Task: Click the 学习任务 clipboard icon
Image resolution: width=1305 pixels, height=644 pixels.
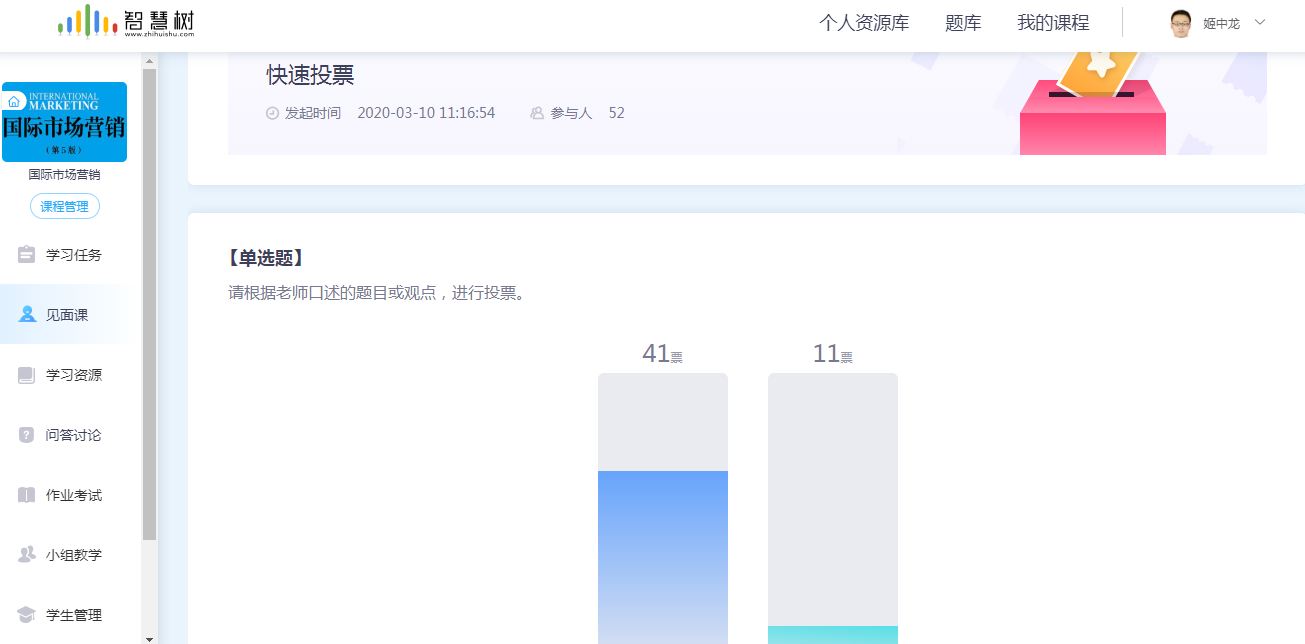Action: tap(27, 255)
